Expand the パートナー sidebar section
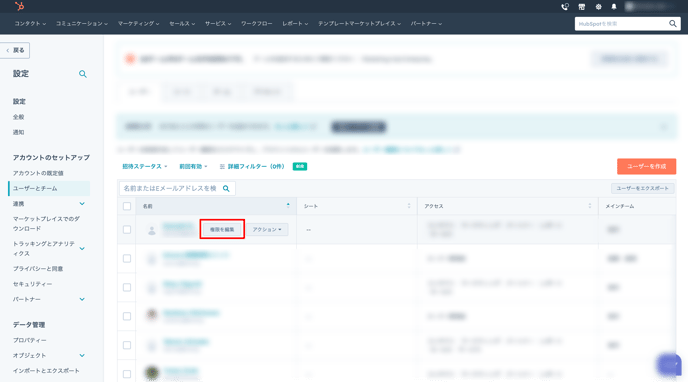Viewport: 688px width, 382px height. point(82,299)
